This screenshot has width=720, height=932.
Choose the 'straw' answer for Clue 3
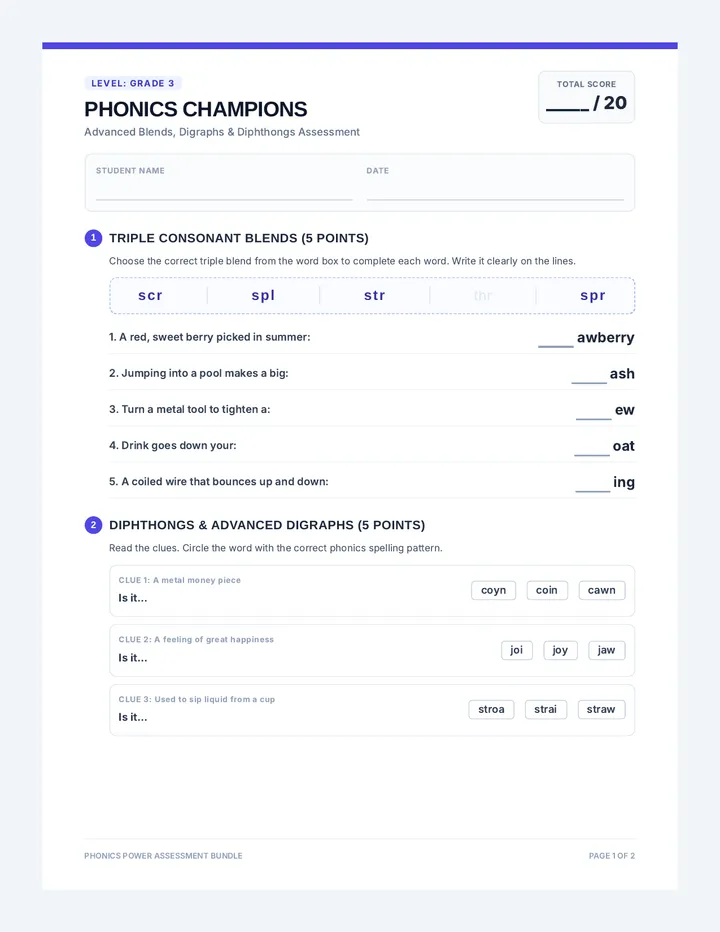601,710
